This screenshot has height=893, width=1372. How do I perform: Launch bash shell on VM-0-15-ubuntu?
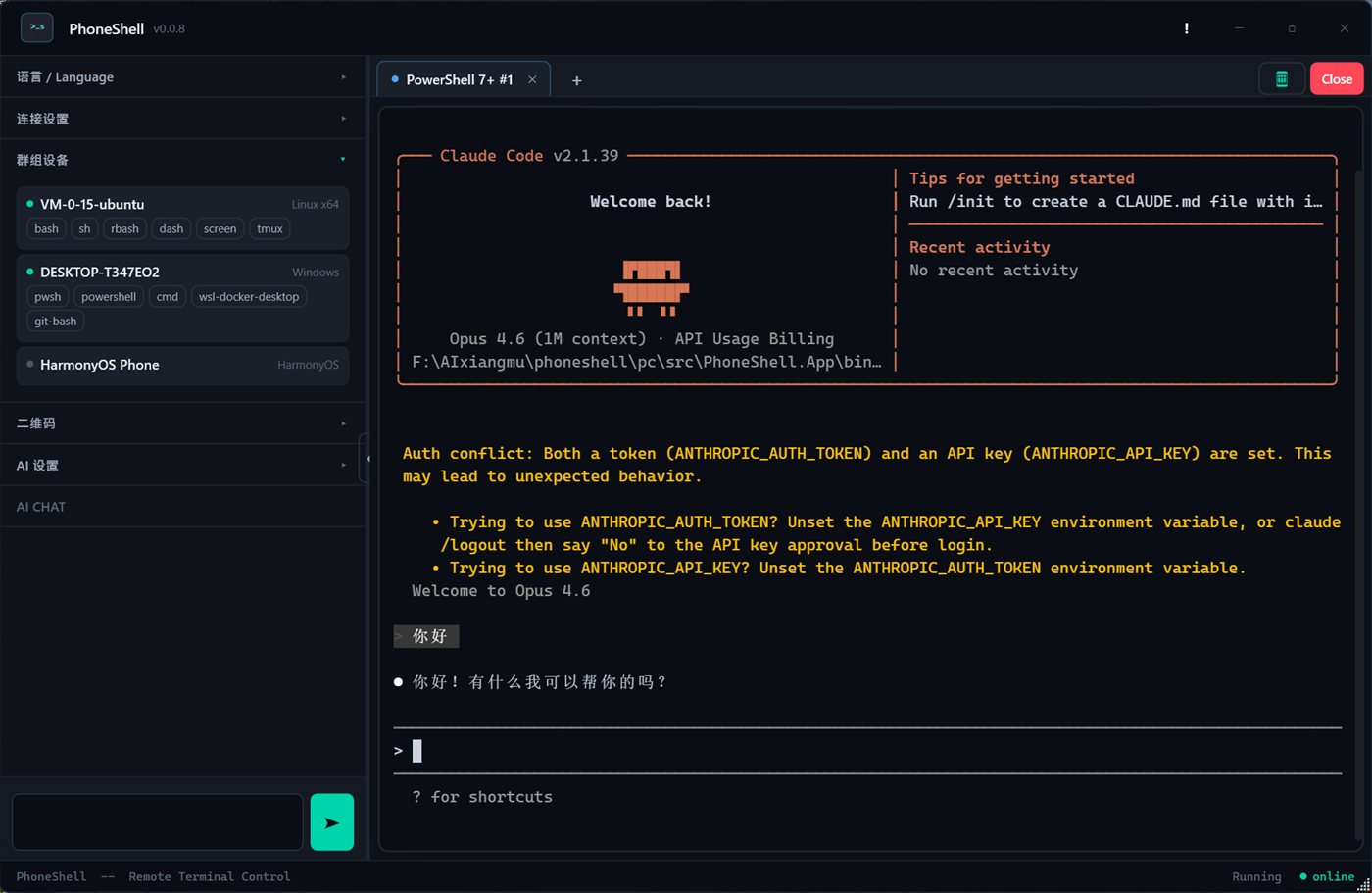tap(46, 229)
